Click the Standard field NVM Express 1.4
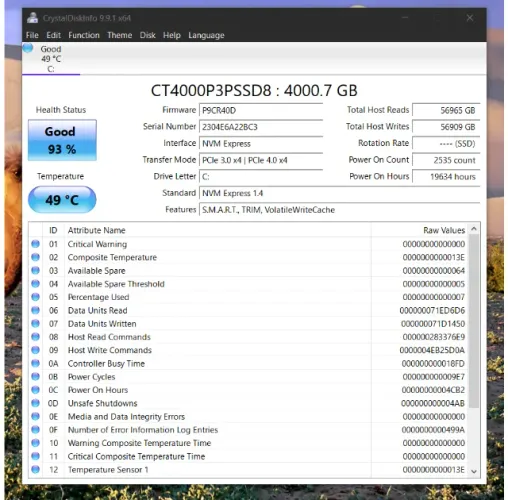Image resolution: width=508 pixels, height=500 pixels. (339, 193)
